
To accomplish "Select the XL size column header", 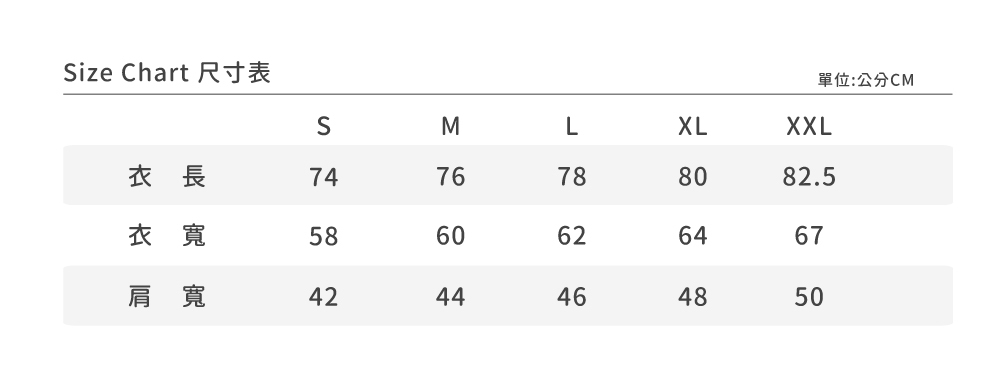I will [x=693, y=126].
